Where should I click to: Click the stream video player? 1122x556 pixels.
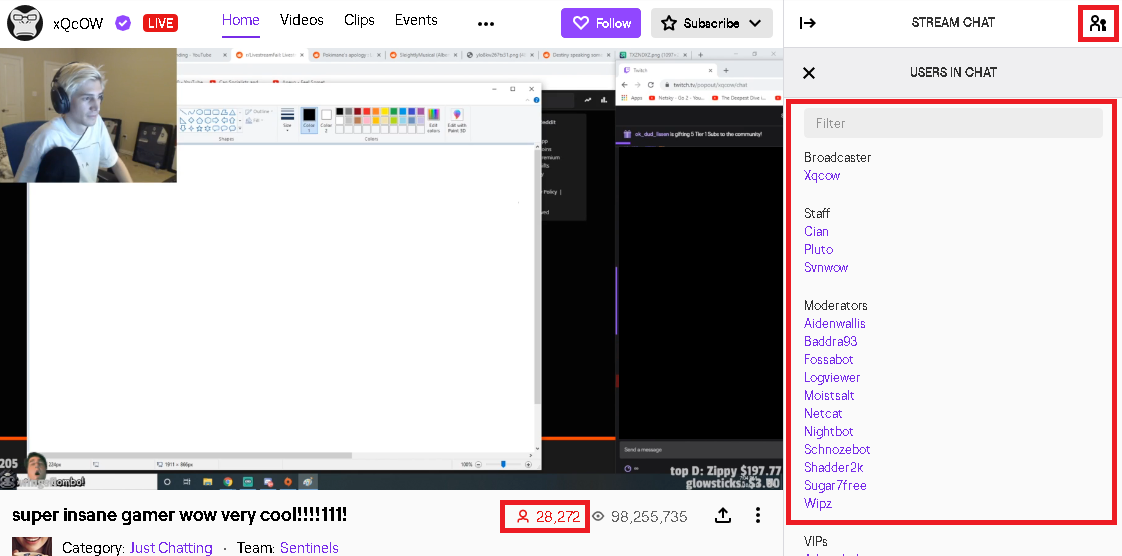[x=391, y=269]
